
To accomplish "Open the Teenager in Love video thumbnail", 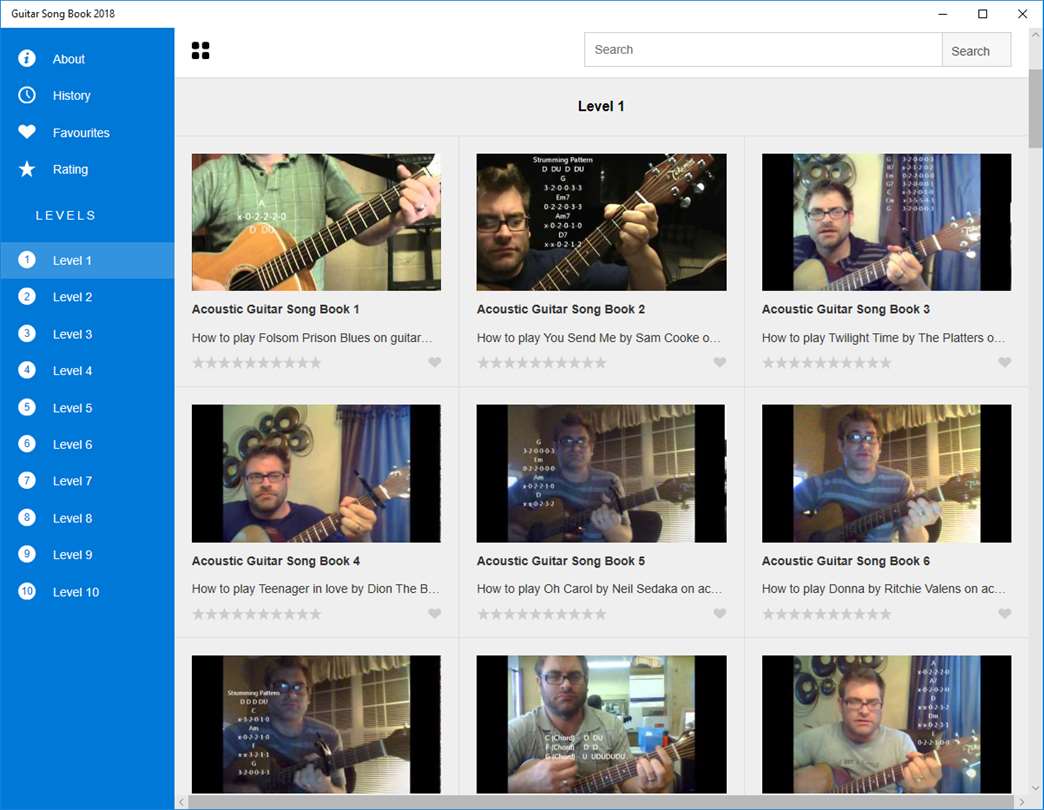I will pyautogui.click(x=316, y=473).
